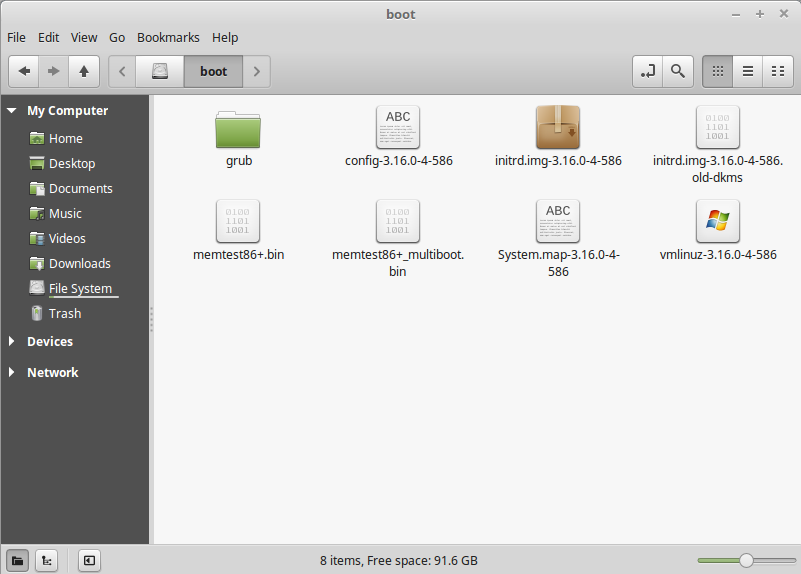Switch to icon view

pos(718,71)
